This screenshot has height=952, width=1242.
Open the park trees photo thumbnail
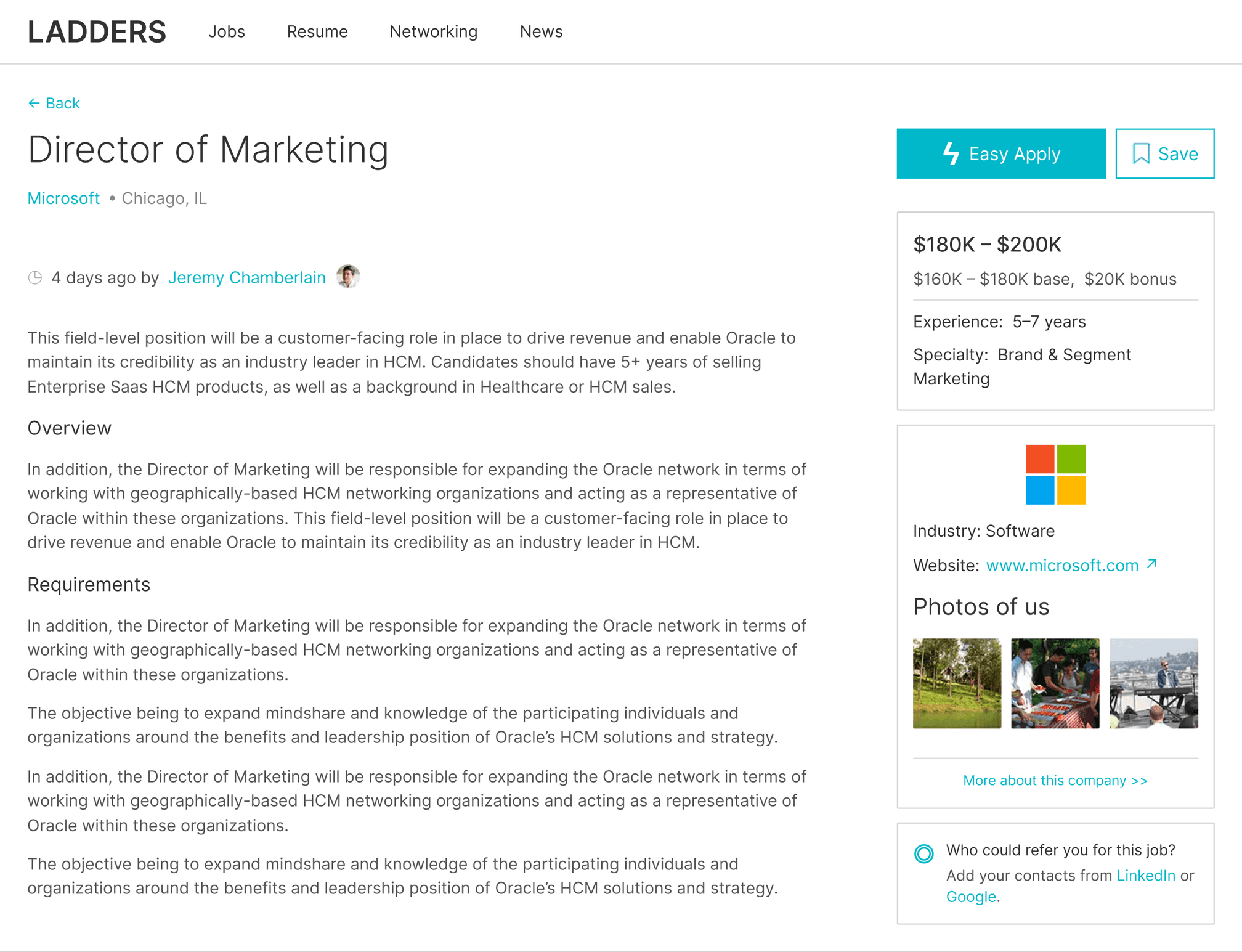pyautogui.click(x=957, y=683)
